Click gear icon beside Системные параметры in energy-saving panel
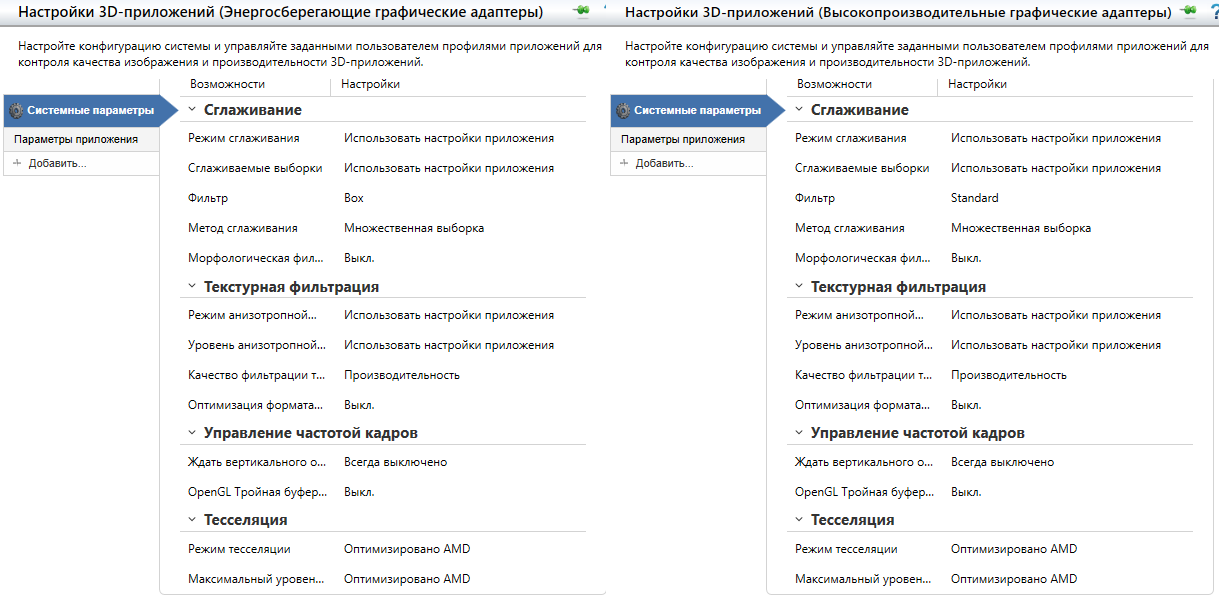Screen dimensions: 1219x597 coord(16,110)
